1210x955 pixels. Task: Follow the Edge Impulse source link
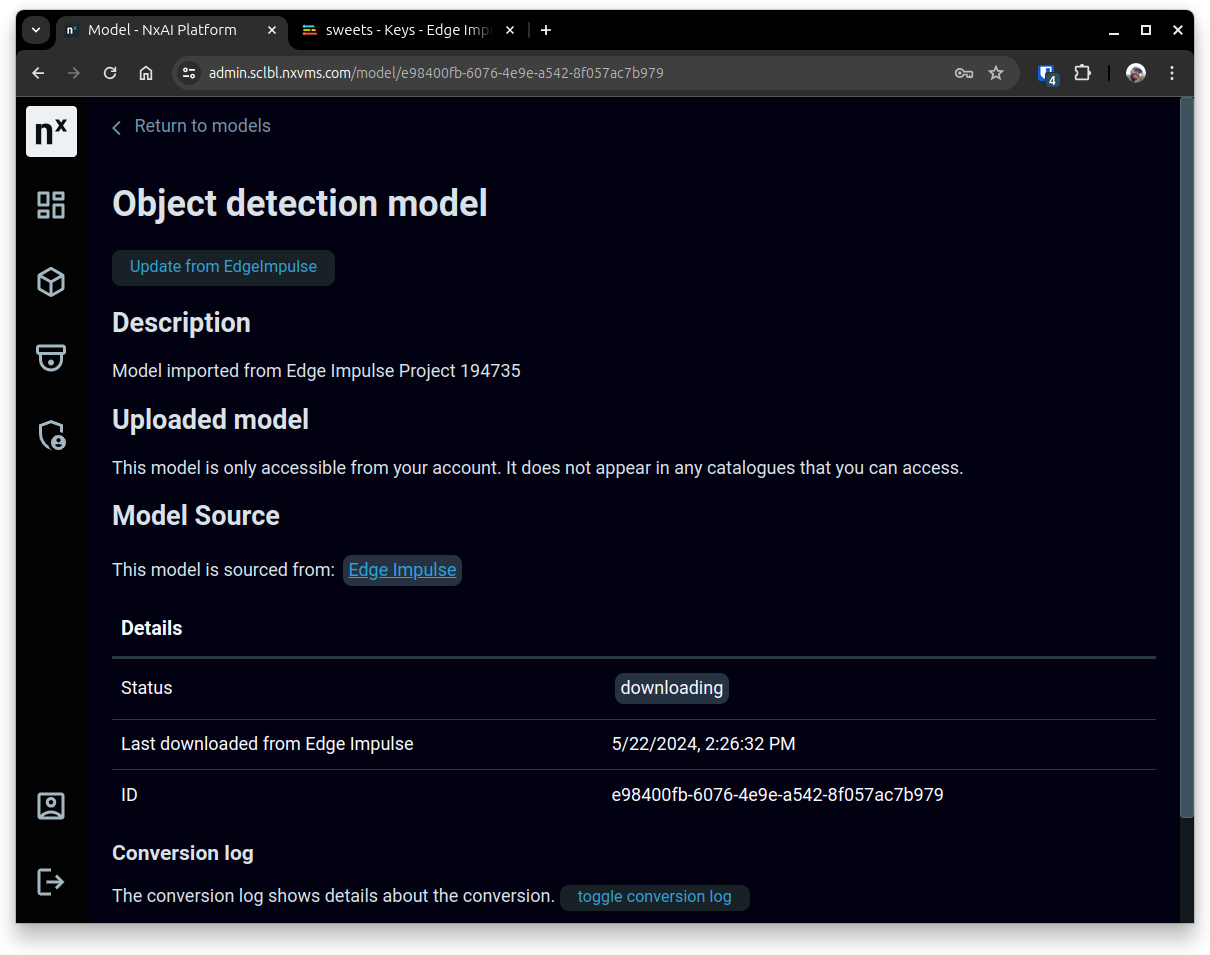tap(402, 570)
